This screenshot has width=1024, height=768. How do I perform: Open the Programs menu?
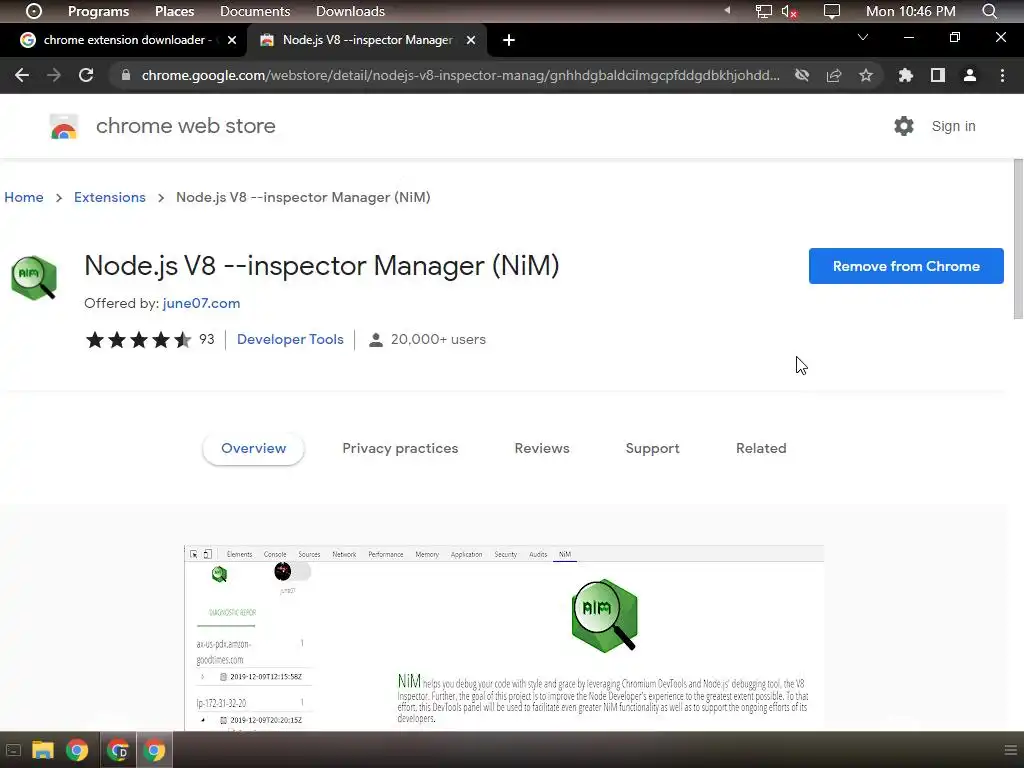coord(99,11)
